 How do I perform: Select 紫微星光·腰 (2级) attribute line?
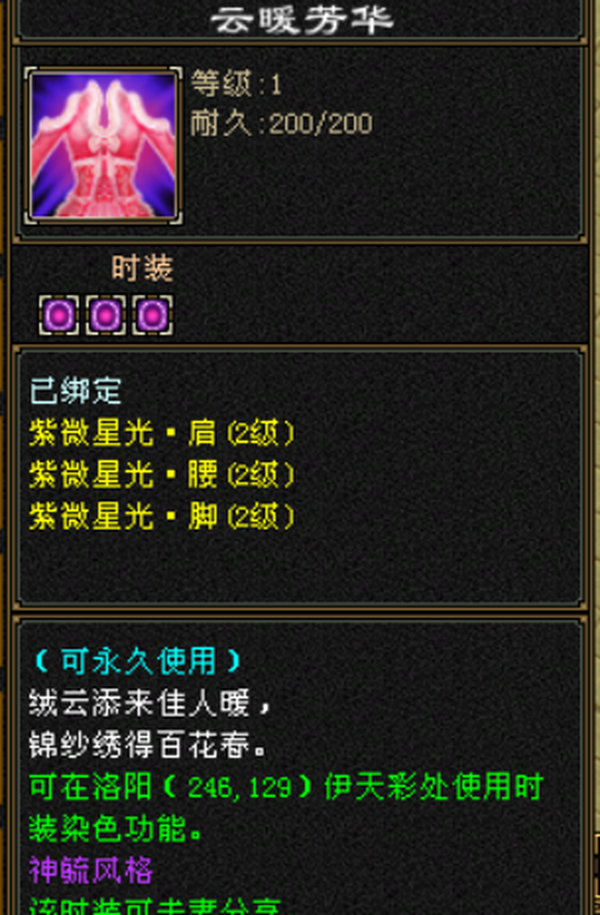[x=162, y=475]
